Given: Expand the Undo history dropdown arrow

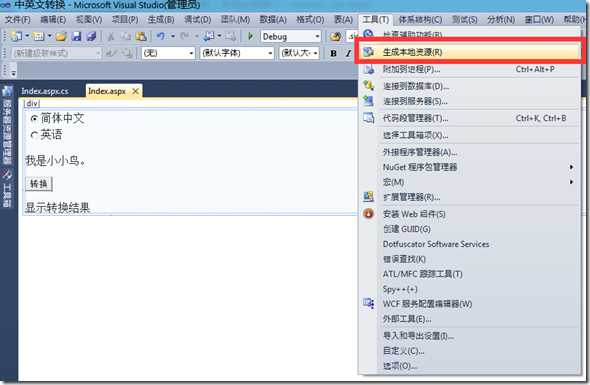Looking at the screenshot, I should click(173, 37).
